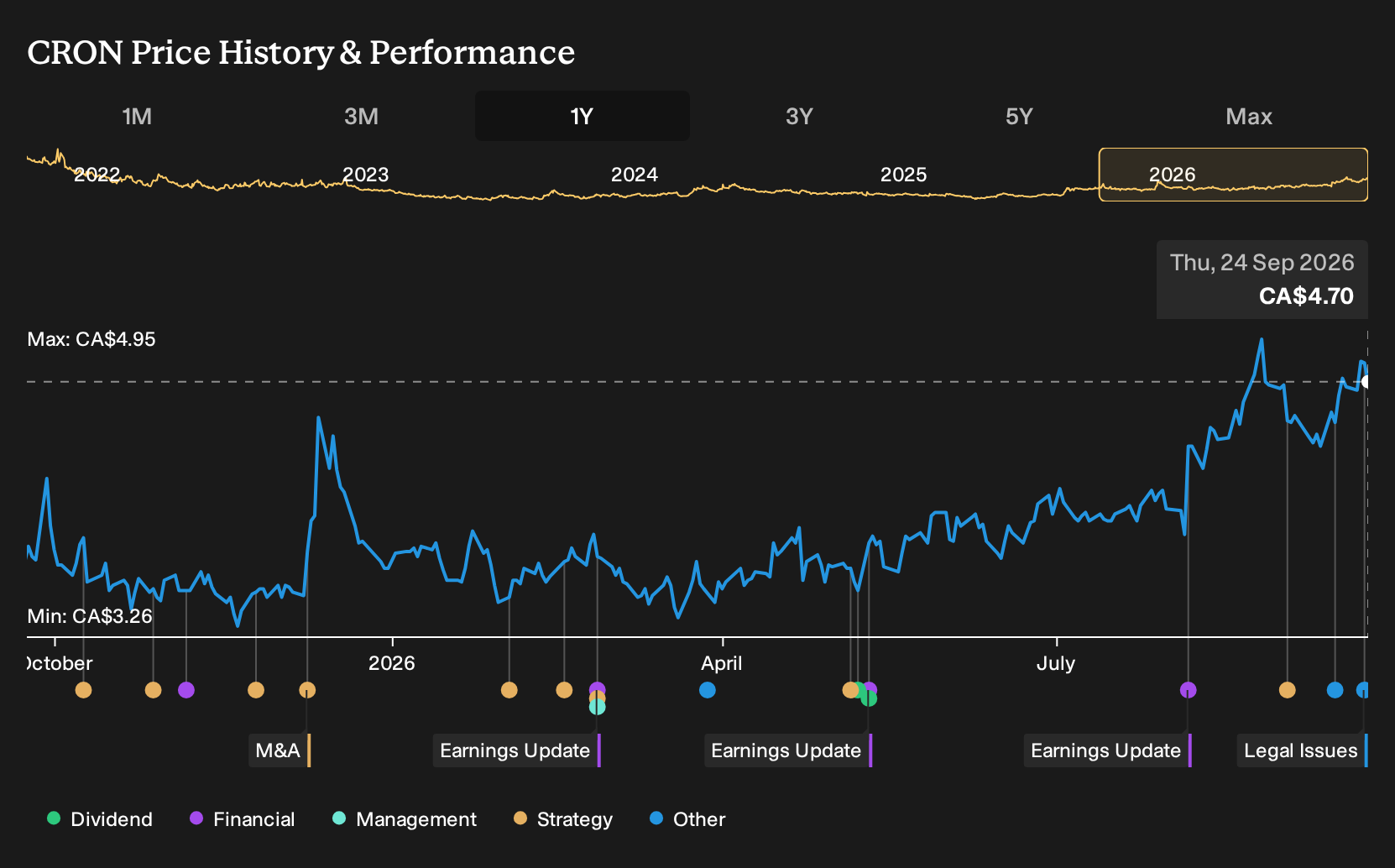The image size is (1395, 868).
Task: Toggle the Management legend filter
Action: coord(404,819)
